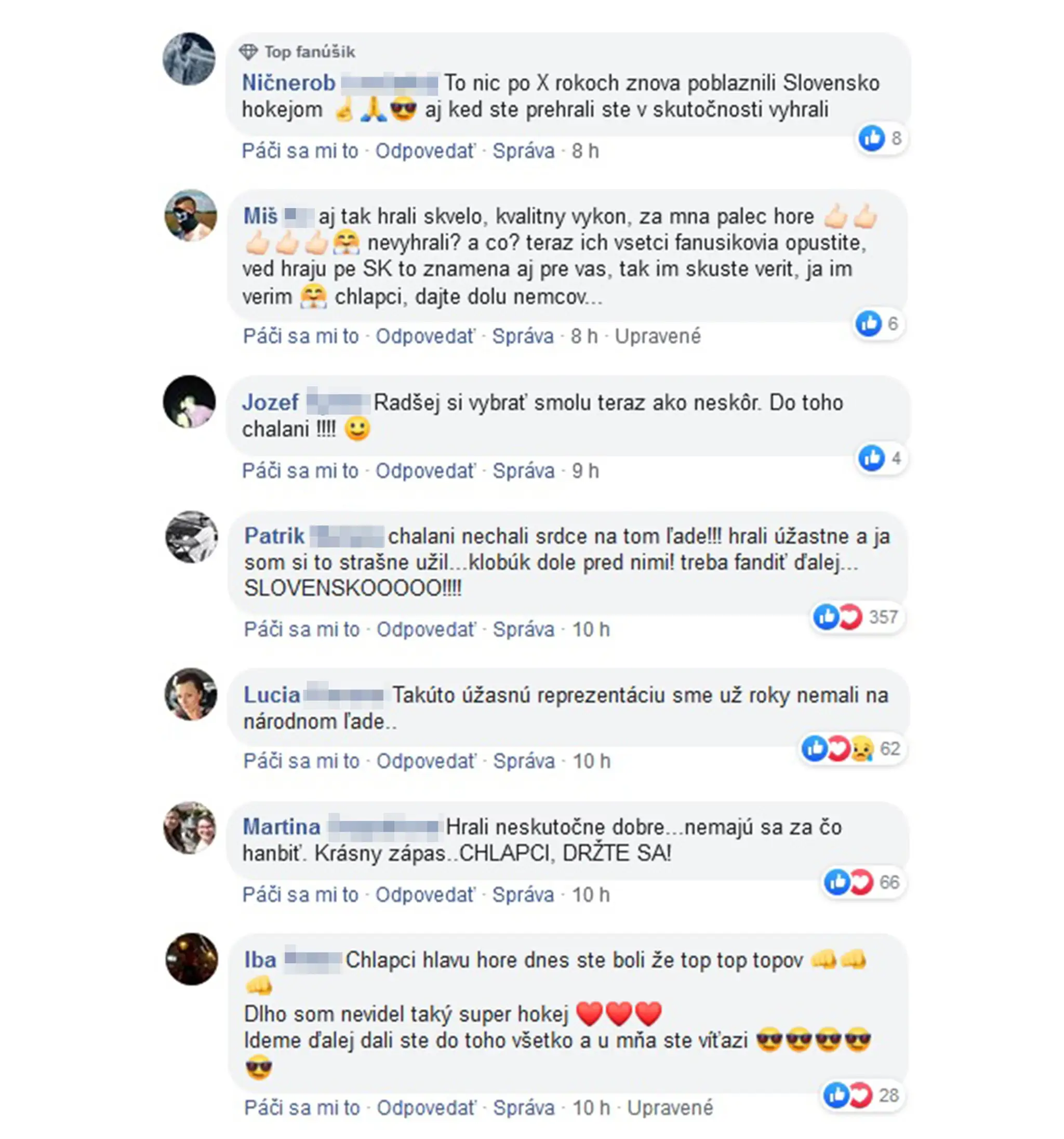Open Upravené edit history on Iba's comment
The image size is (1064, 1139).
[x=670, y=1108]
